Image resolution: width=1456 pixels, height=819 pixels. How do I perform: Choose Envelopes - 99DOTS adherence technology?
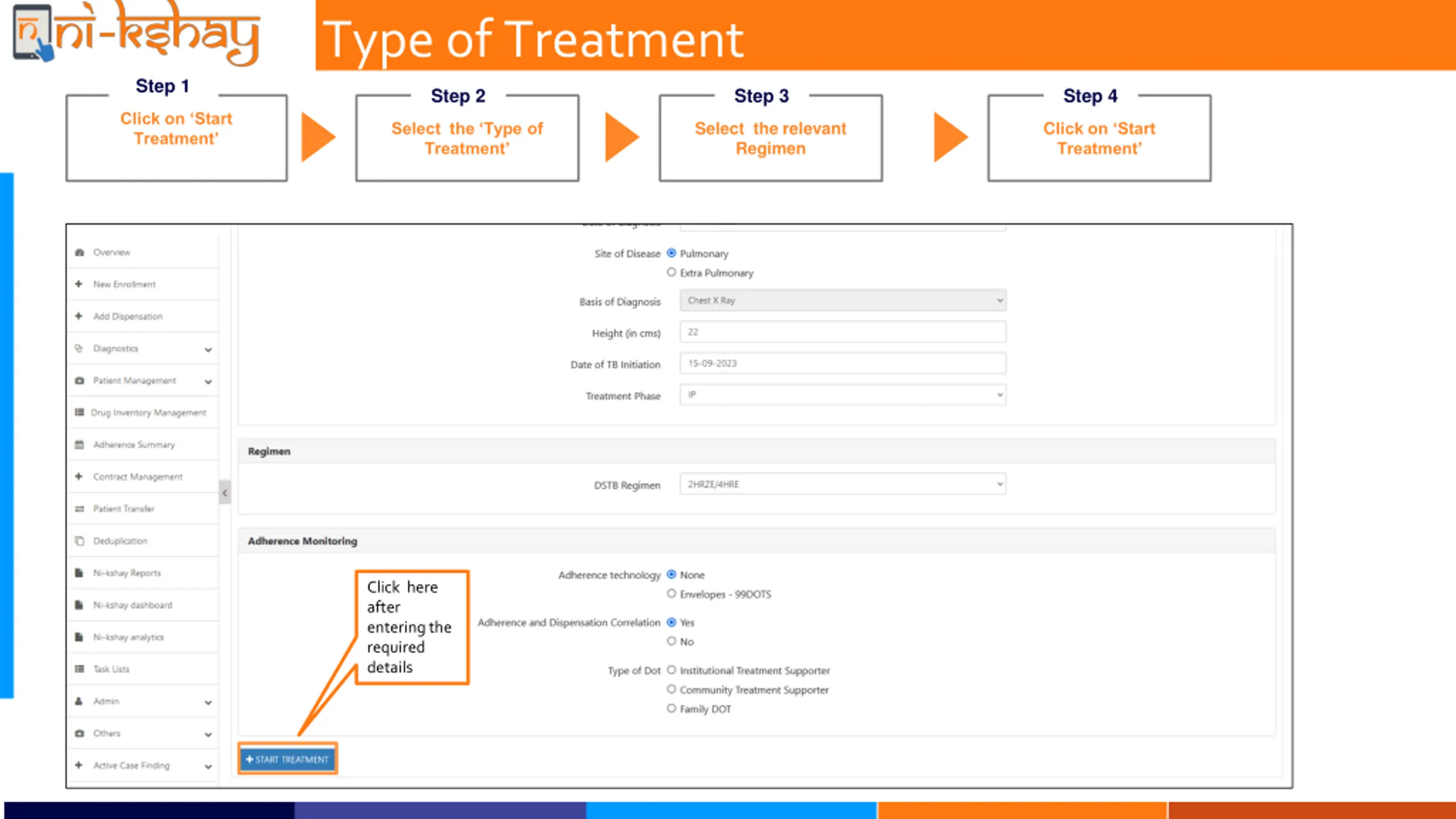click(671, 594)
